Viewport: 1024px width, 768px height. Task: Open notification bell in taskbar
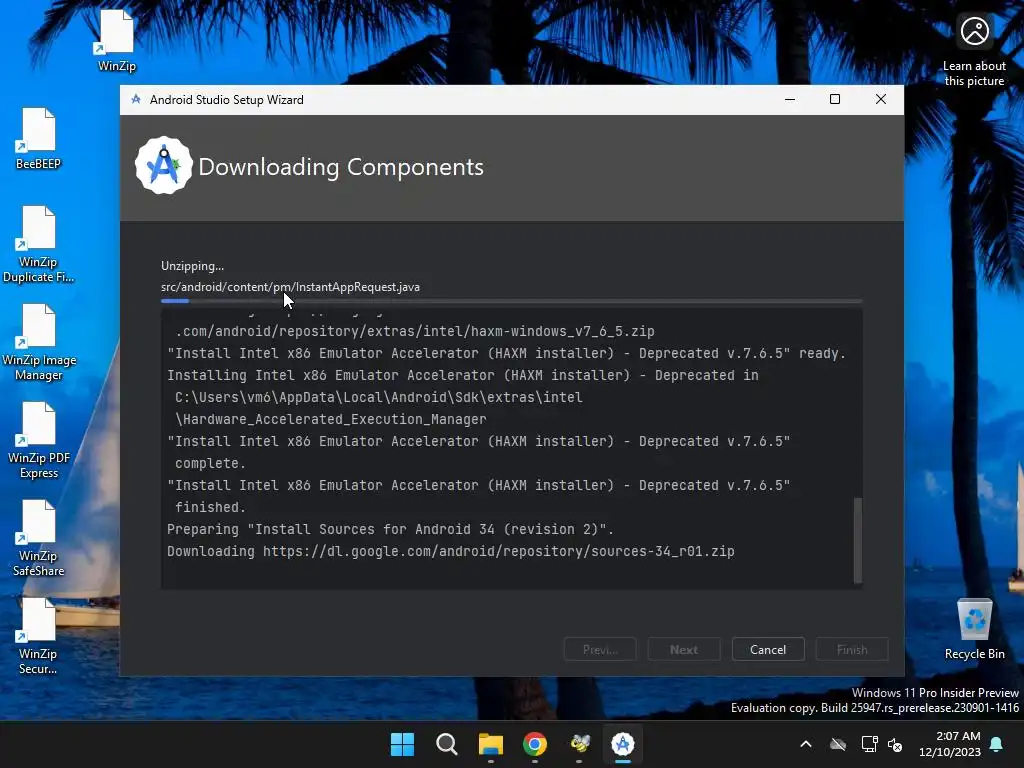pos(997,744)
